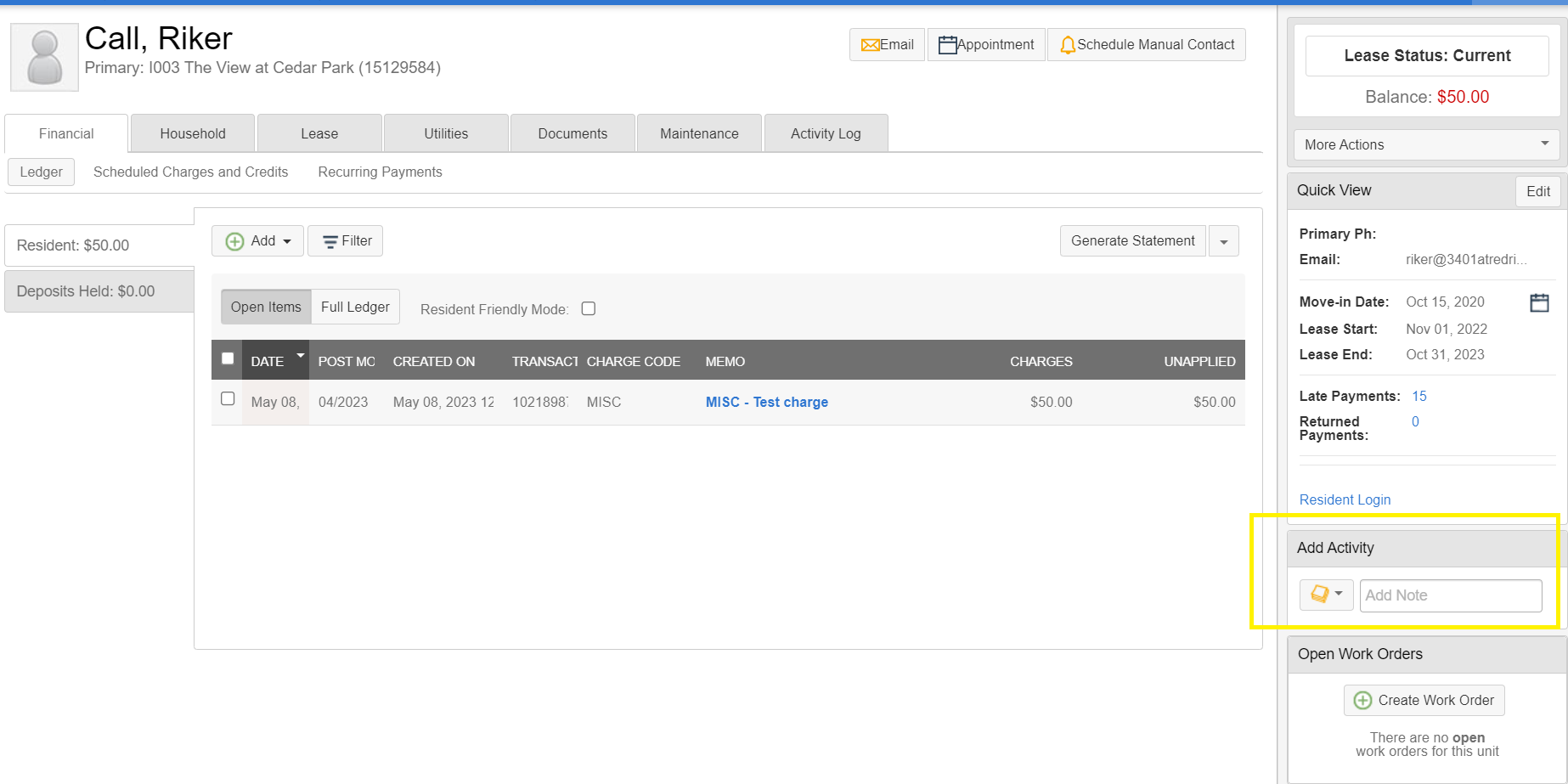Click the Returned Payments count 0
Screen dimensions: 1568x784
pyautogui.click(x=1415, y=421)
